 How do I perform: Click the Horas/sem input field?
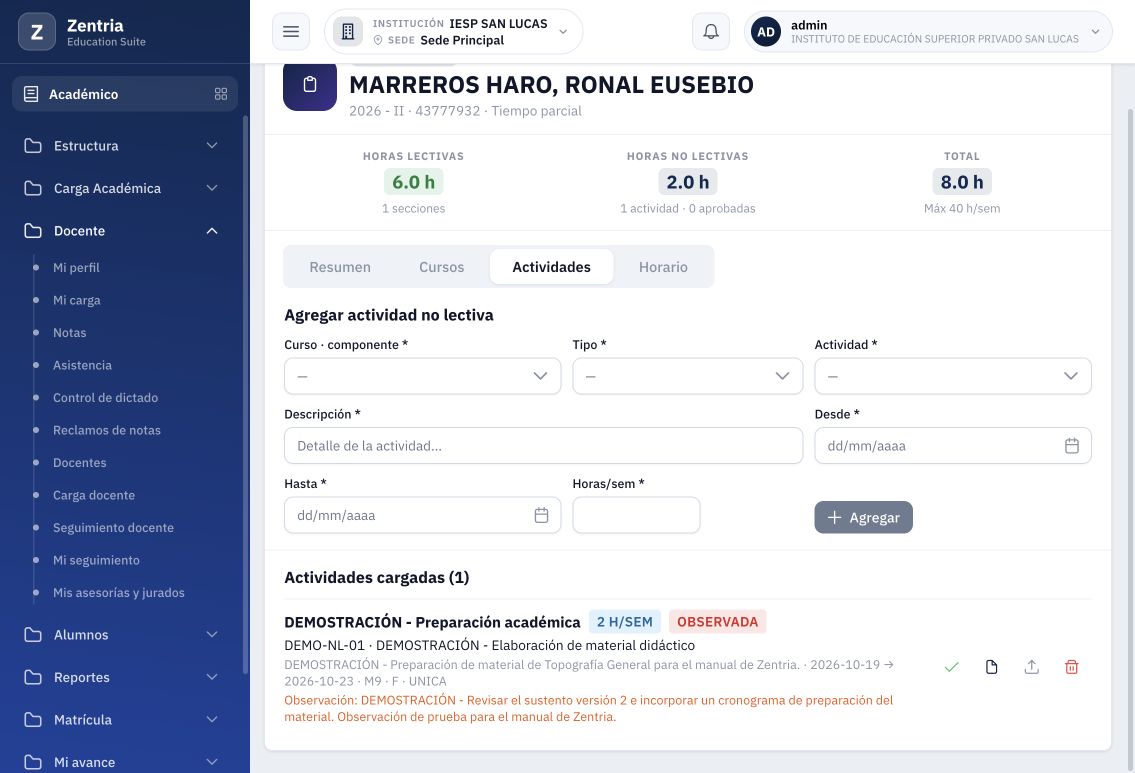click(x=636, y=515)
